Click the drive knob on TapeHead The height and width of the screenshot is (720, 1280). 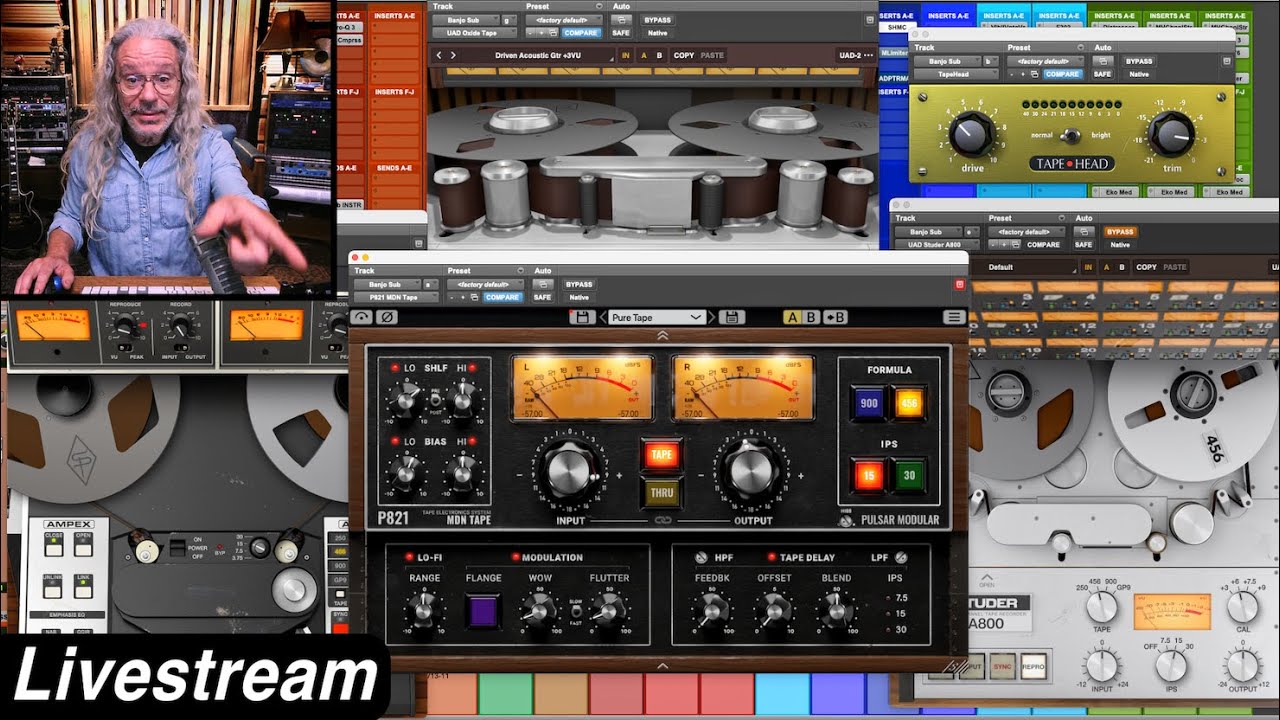coord(972,133)
